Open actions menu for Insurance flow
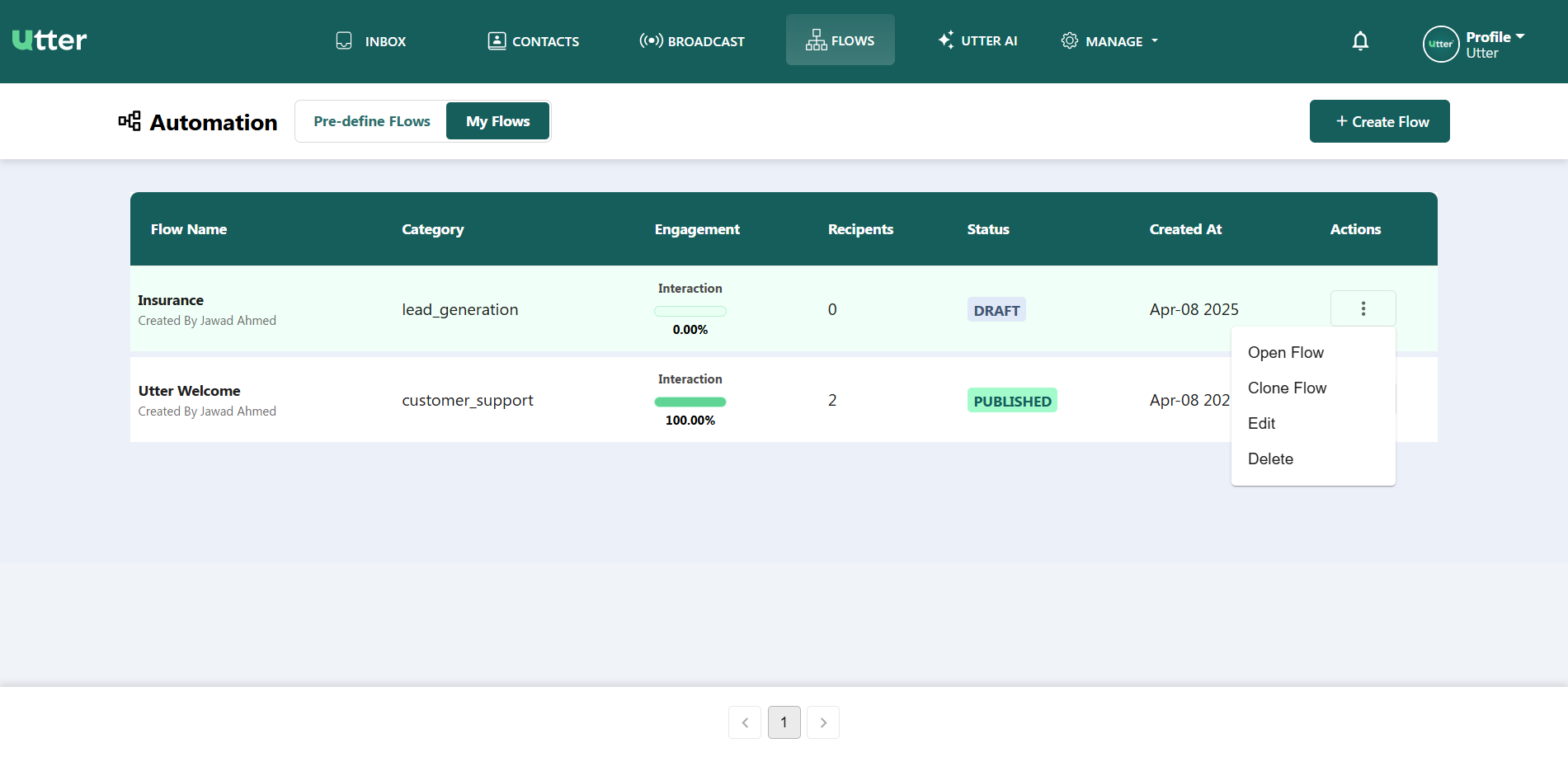 point(1363,308)
